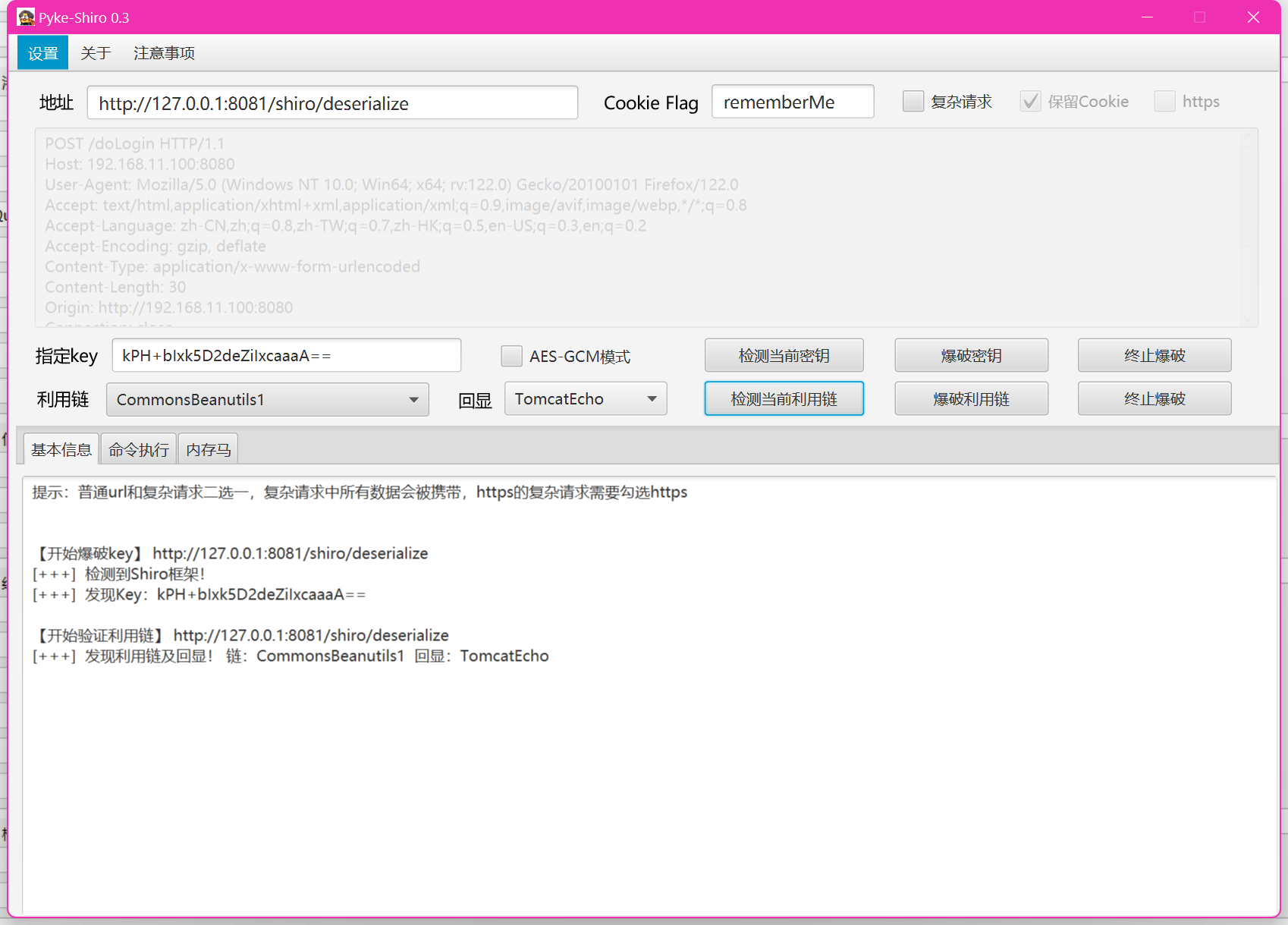The width and height of the screenshot is (1288, 925).
Task: Enable the 复杂请求 checkbox
Action: pyautogui.click(x=913, y=102)
